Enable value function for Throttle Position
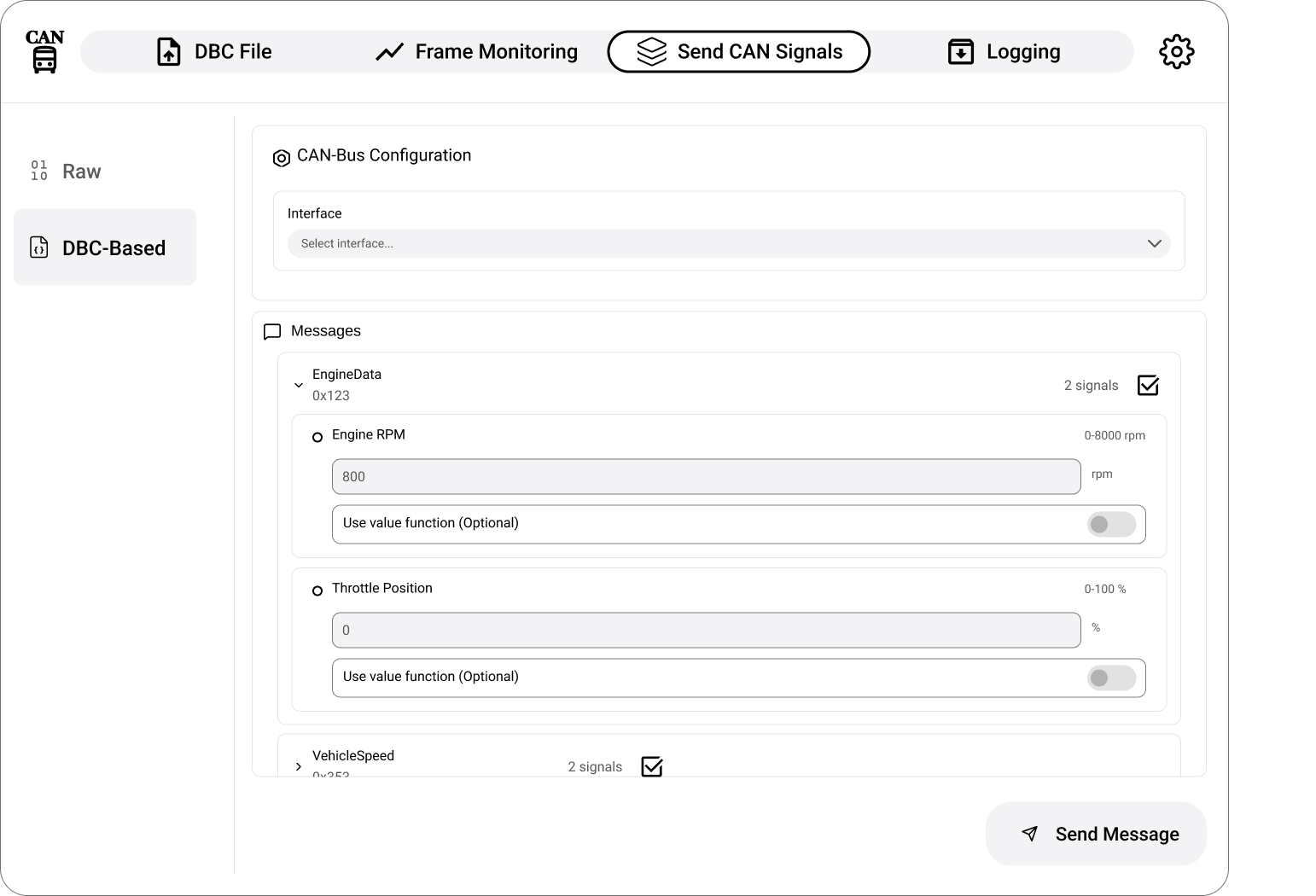Screen dimensions: 1316x896 [x=1110, y=678]
